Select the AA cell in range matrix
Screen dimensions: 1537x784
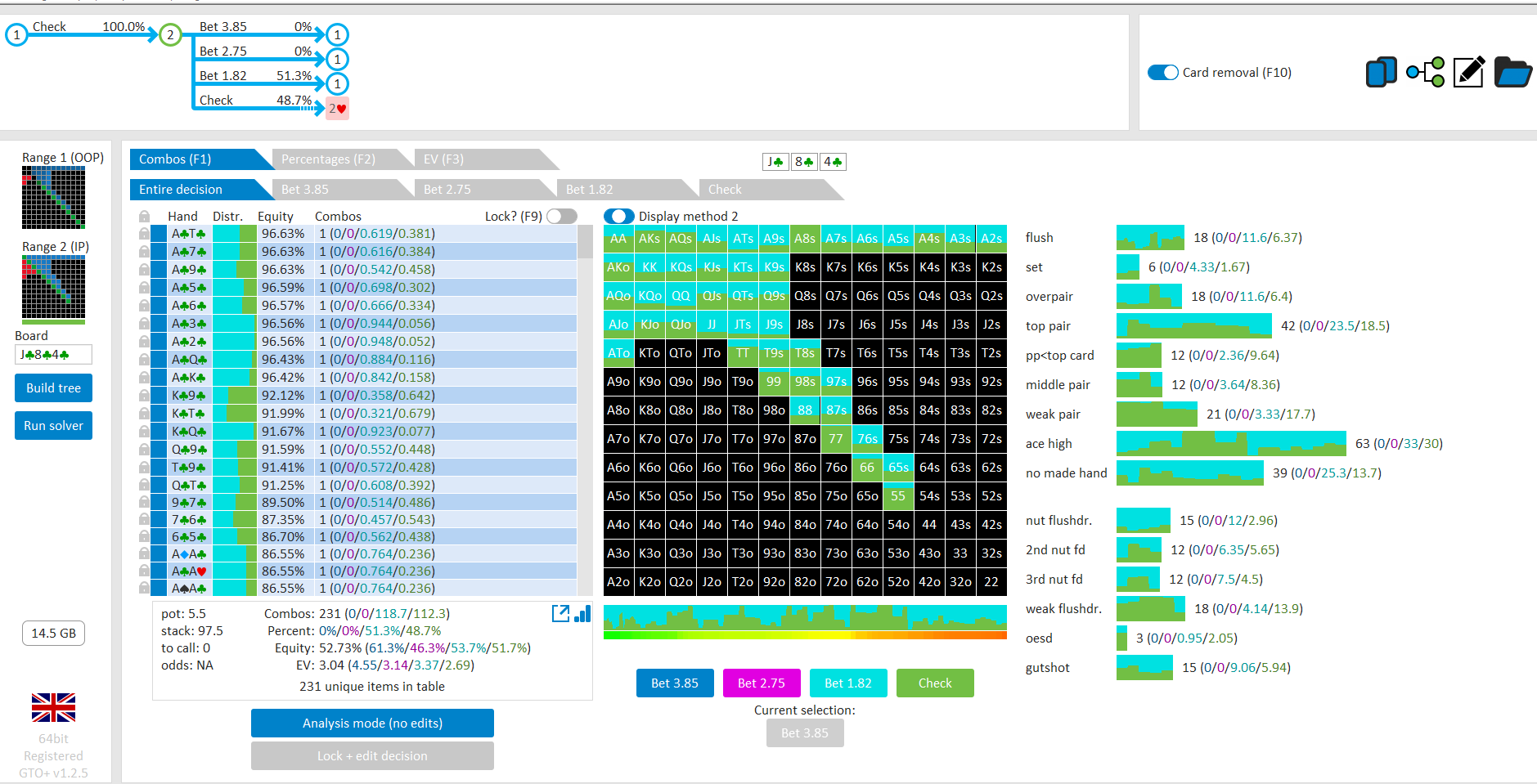(618, 239)
